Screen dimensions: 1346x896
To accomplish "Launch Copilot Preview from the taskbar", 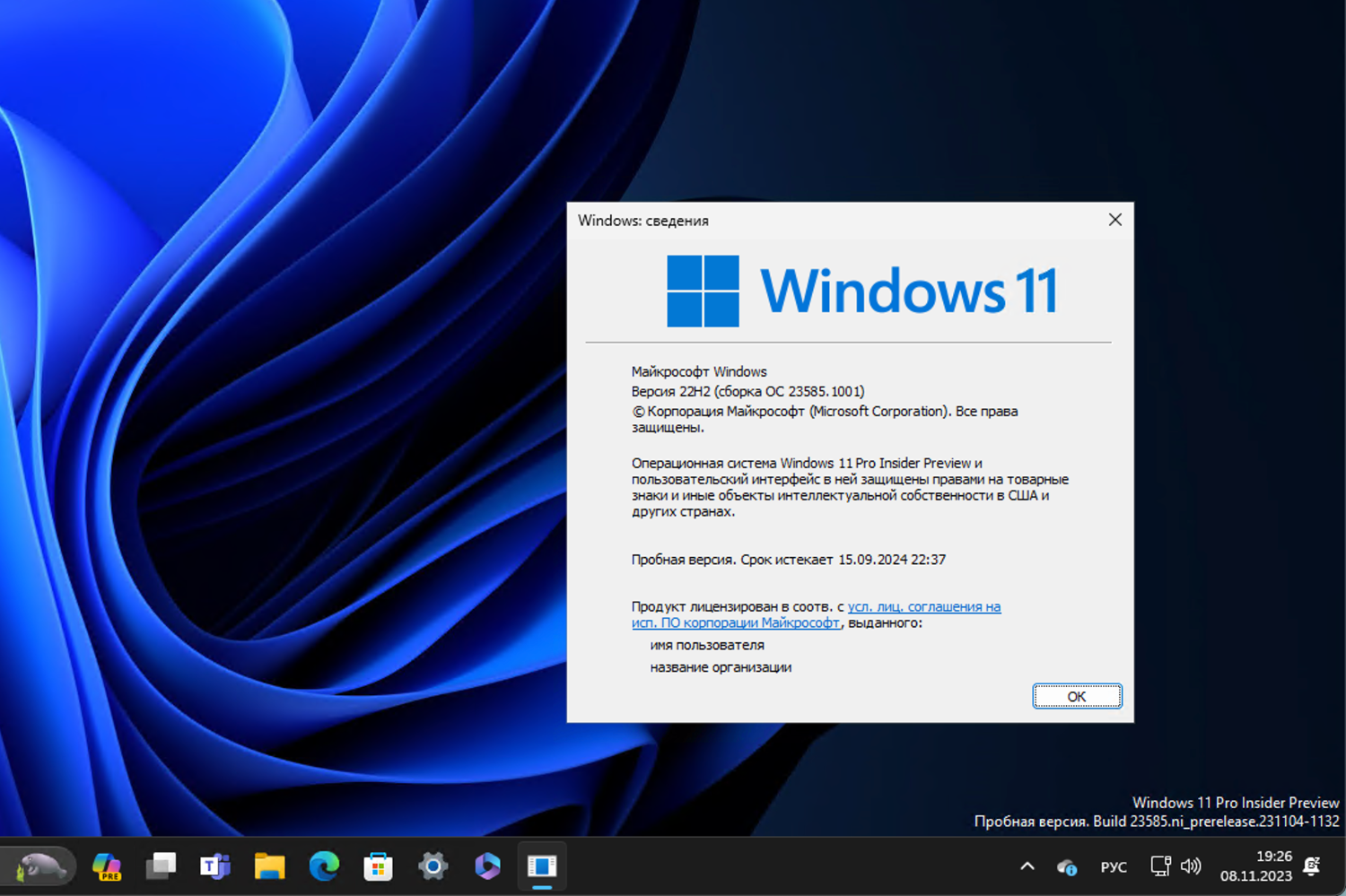I will click(x=106, y=866).
